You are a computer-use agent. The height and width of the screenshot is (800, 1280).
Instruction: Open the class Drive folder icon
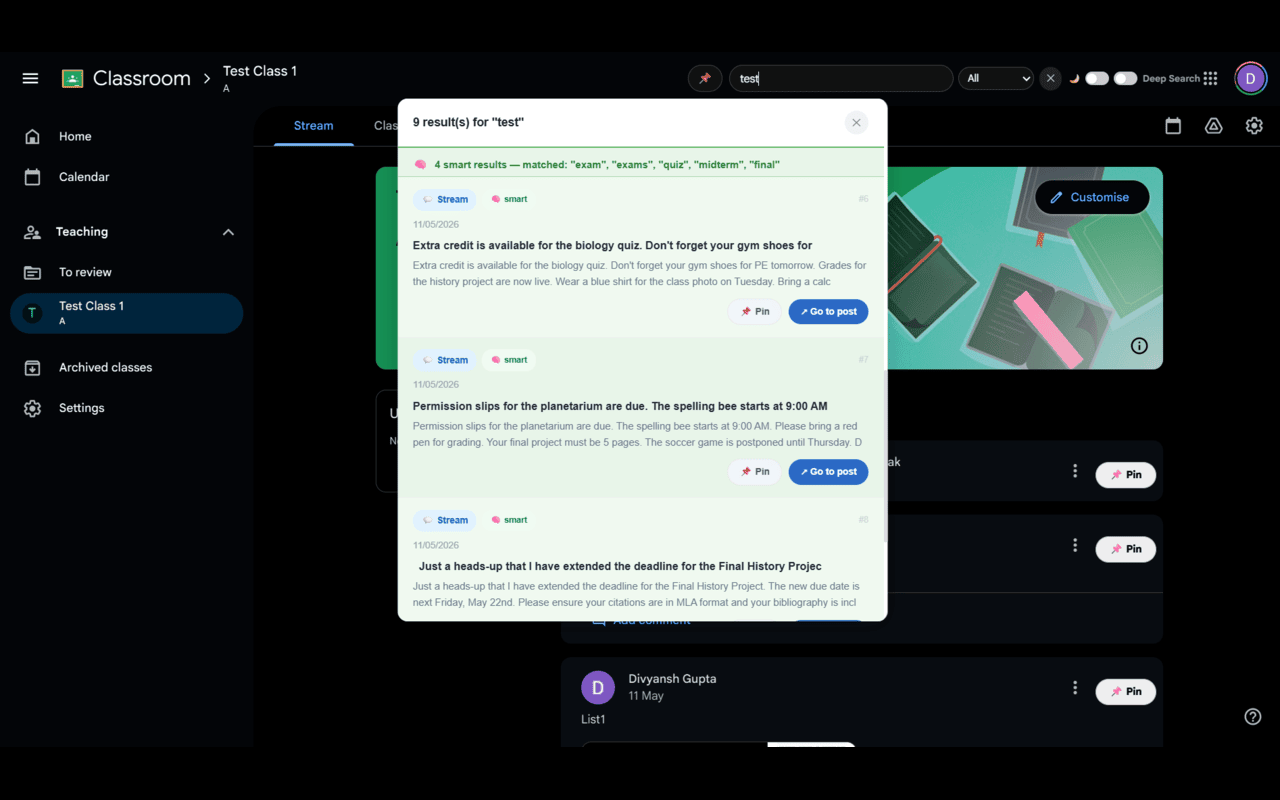tap(1213, 126)
